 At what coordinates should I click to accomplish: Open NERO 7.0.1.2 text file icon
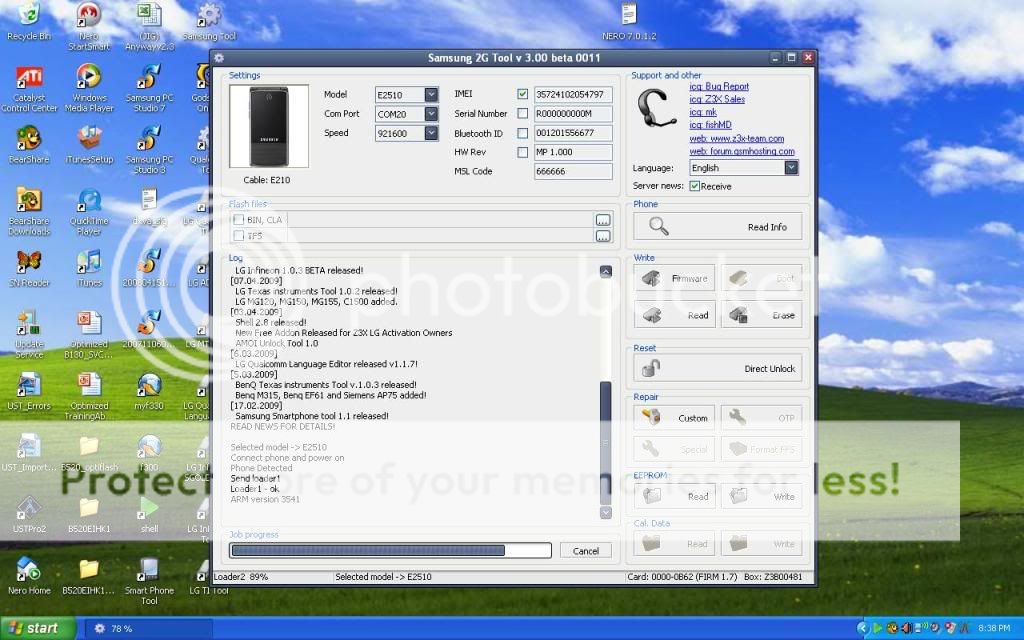(x=629, y=22)
